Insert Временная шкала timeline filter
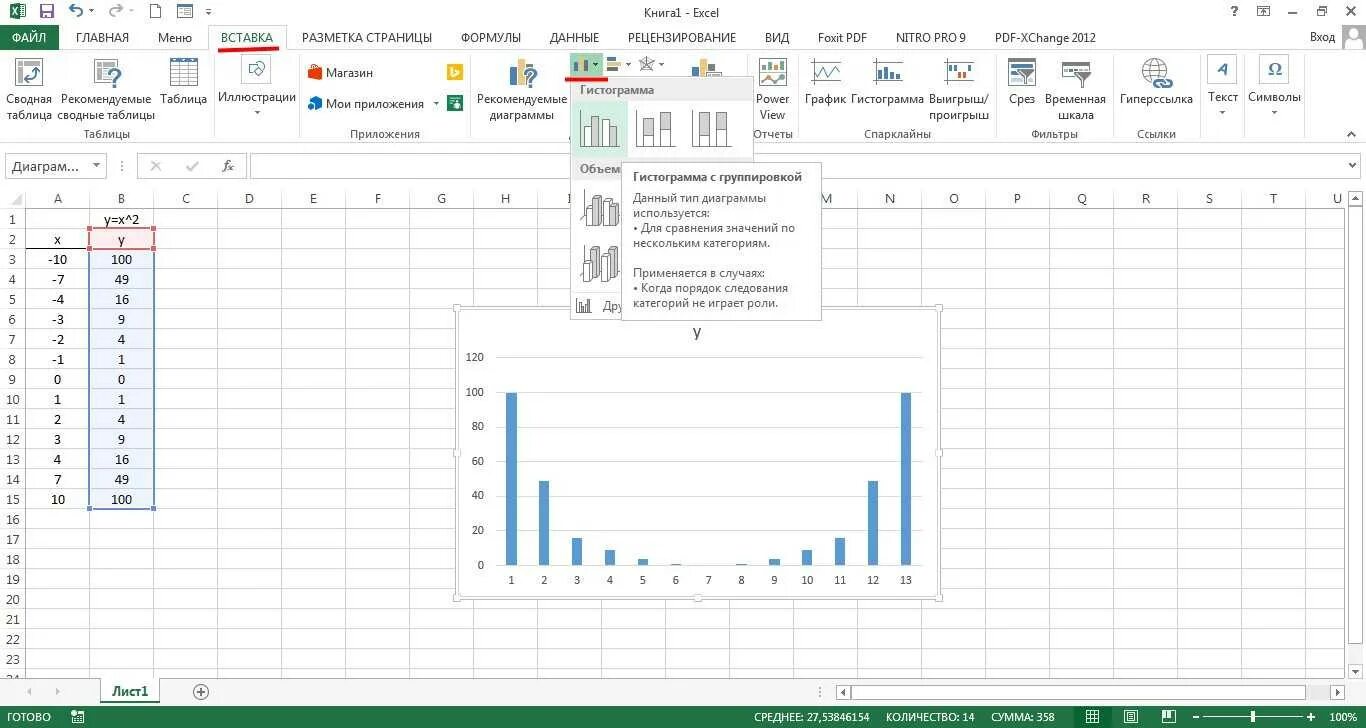 point(1075,89)
